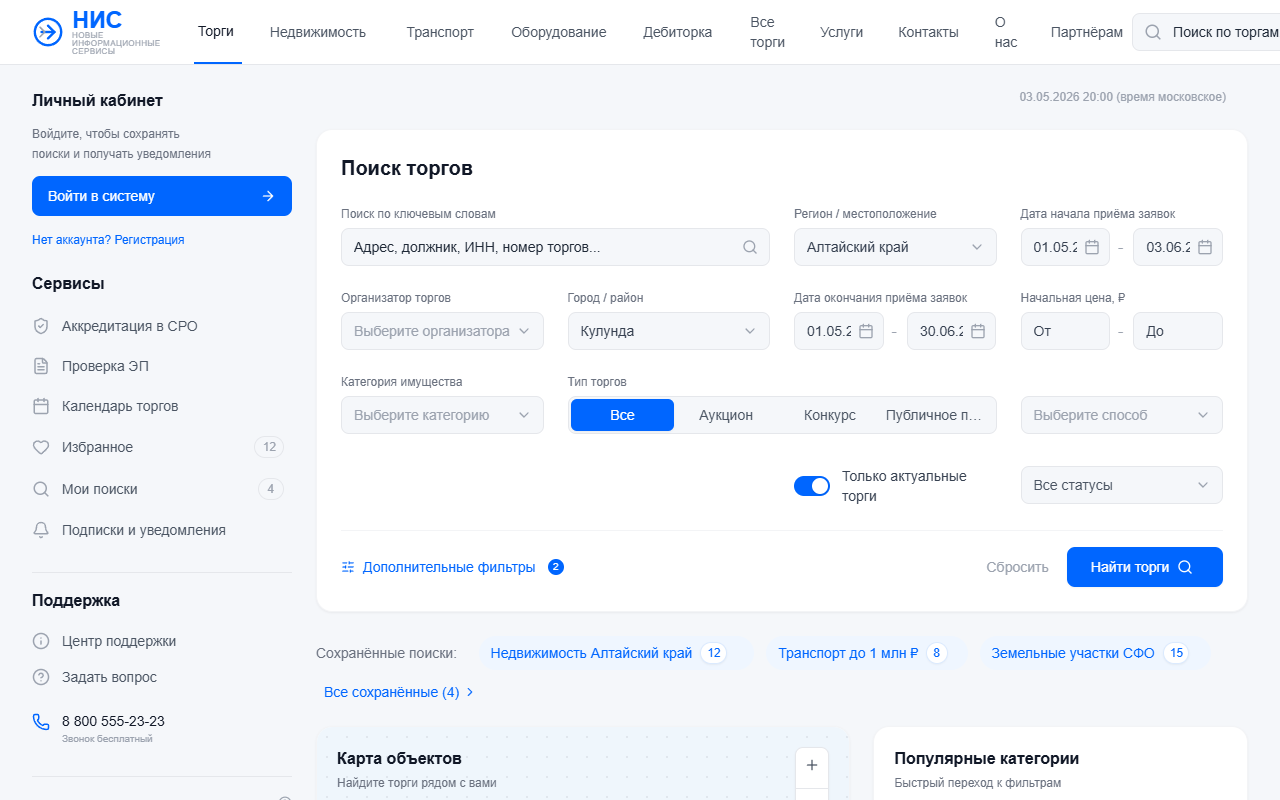Open the Город / район dropdown Кулунда
This screenshot has height=800, width=1280.
[669, 331]
